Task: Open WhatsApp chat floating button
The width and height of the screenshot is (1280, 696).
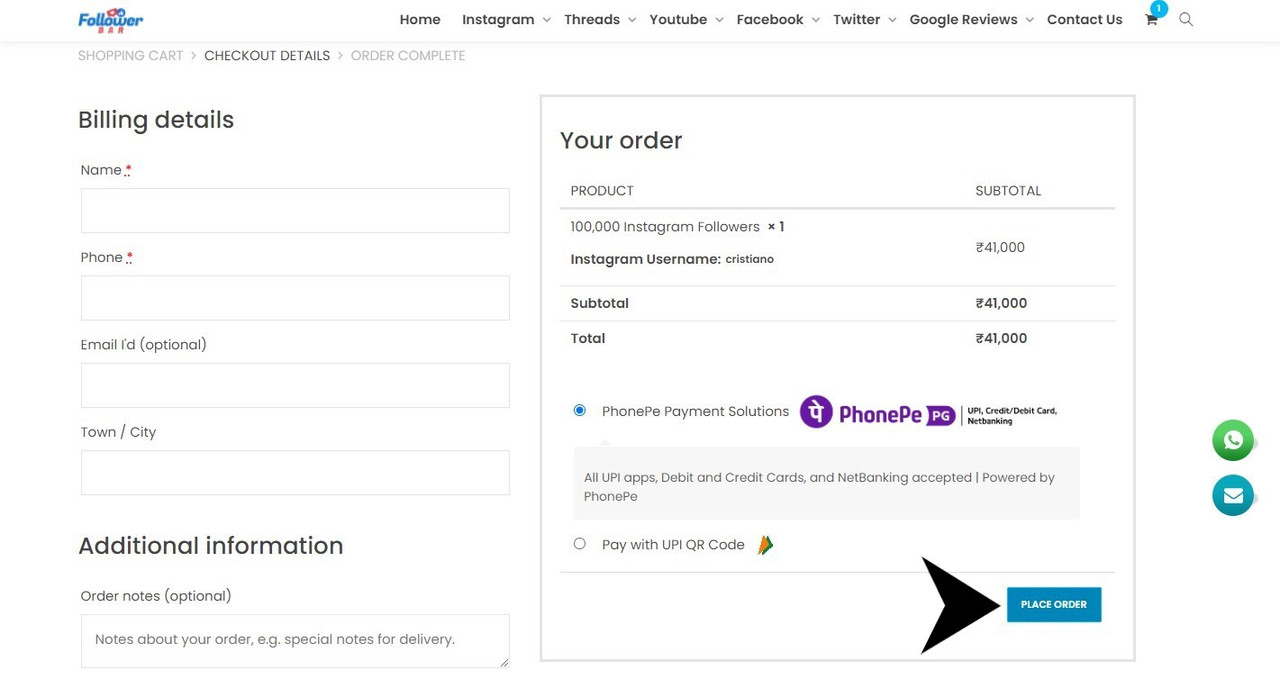Action: click(x=1233, y=440)
